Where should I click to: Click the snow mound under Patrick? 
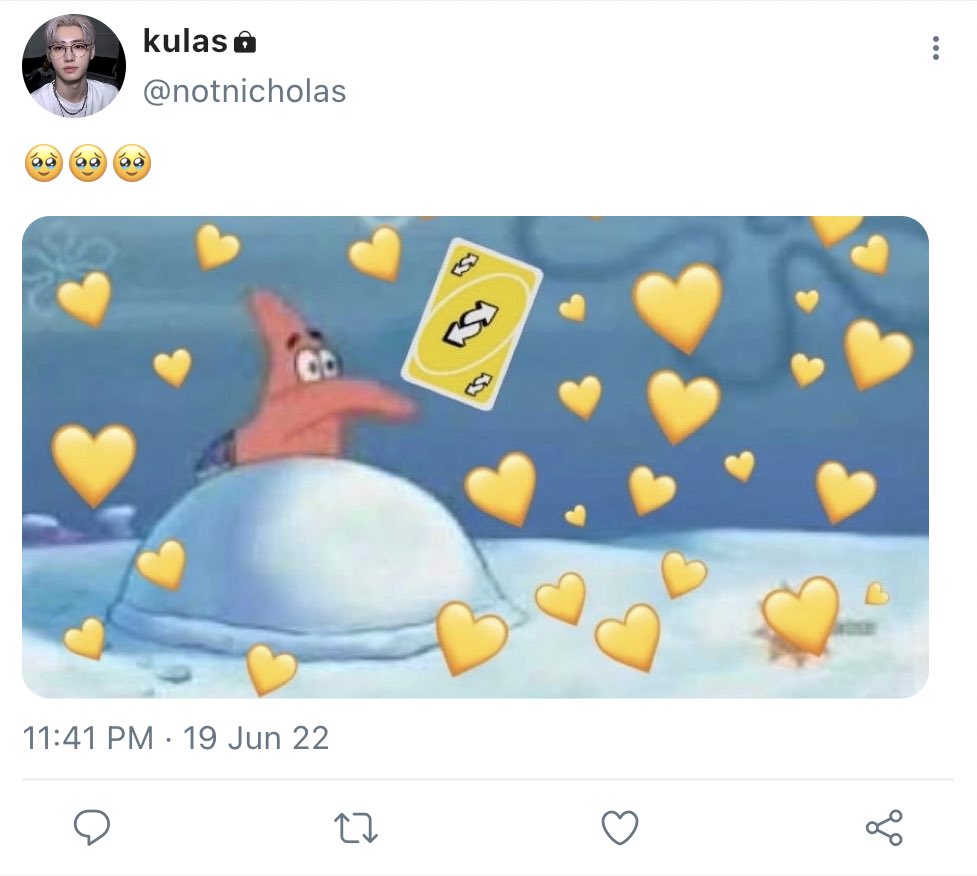click(x=312, y=561)
